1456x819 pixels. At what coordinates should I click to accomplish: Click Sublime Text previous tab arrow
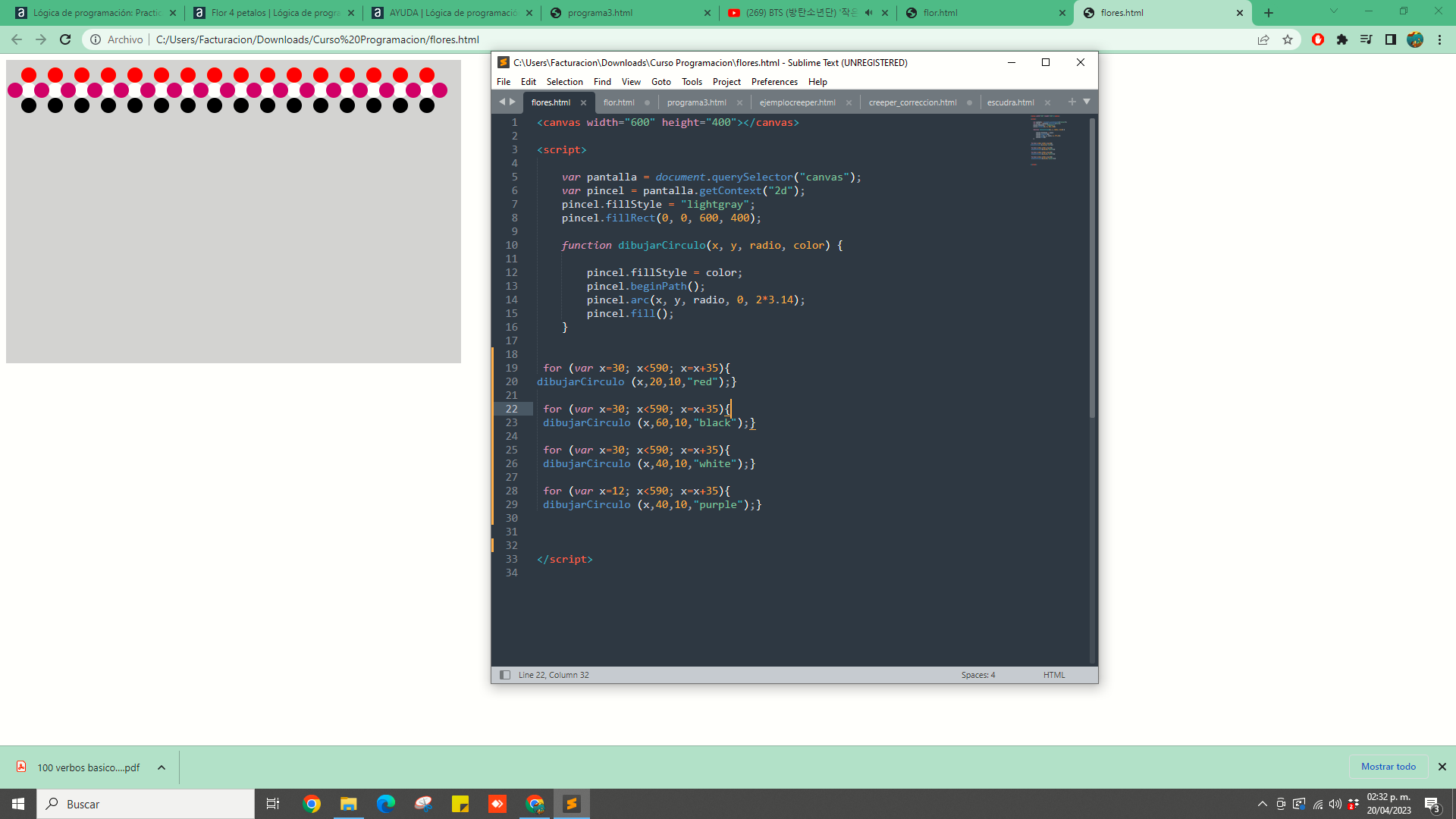tap(501, 102)
